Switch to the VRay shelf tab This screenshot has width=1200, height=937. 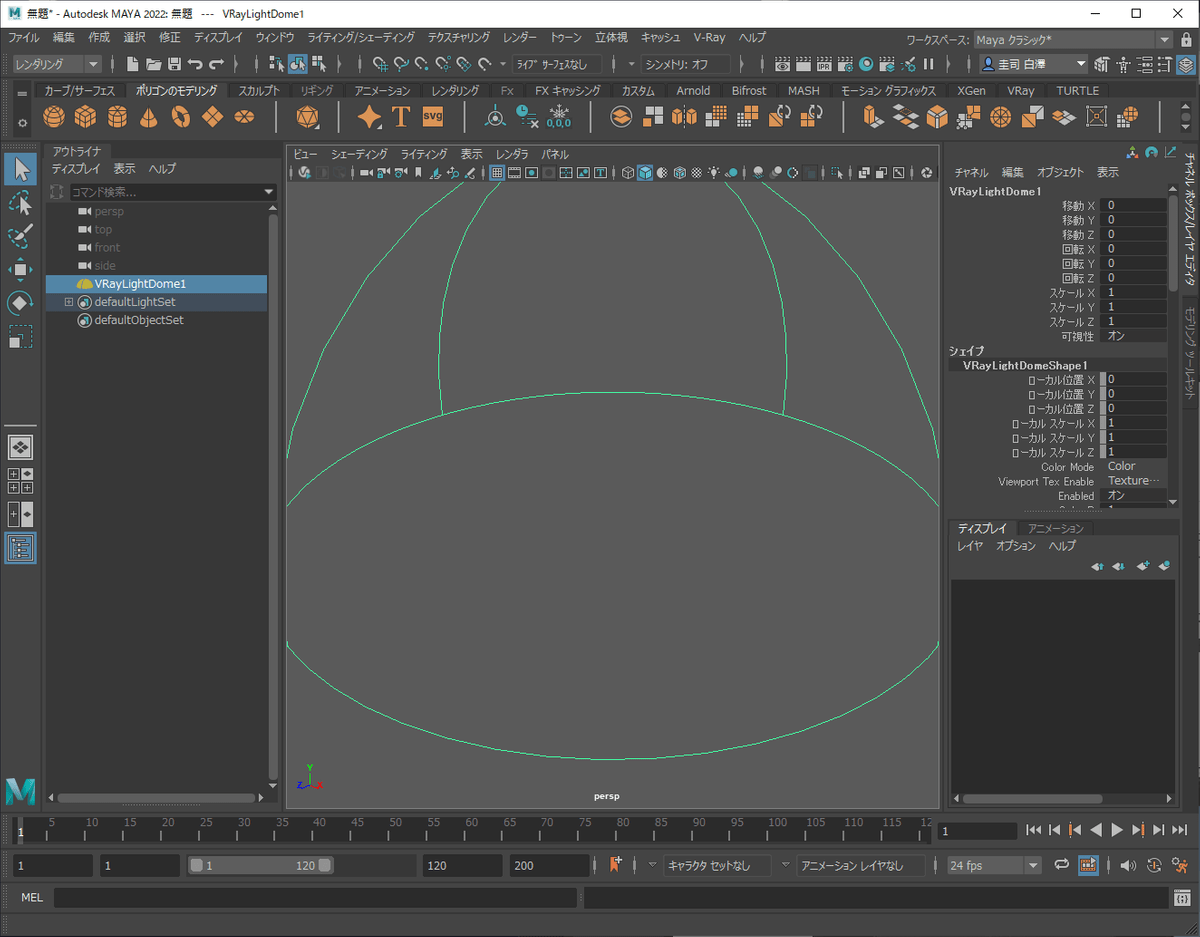coord(1021,90)
